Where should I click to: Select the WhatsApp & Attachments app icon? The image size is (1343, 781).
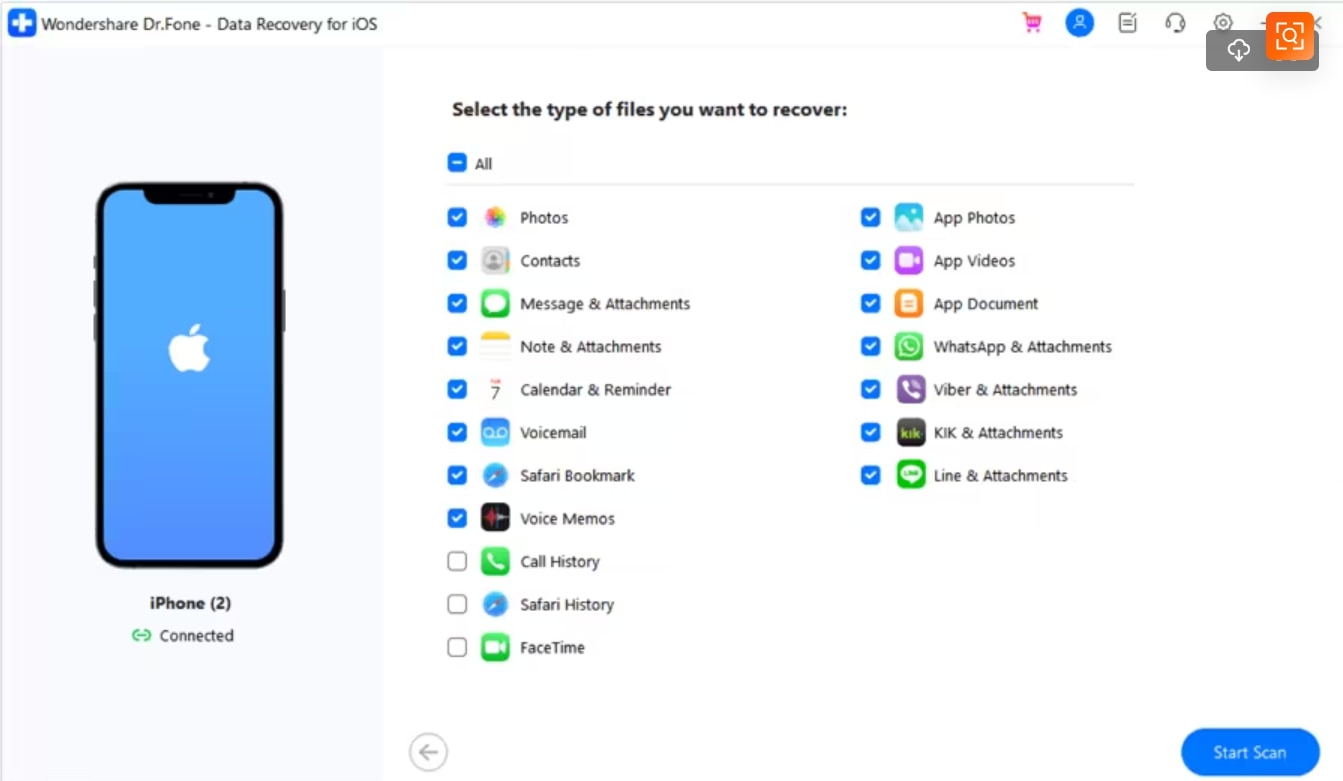tap(909, 346)
